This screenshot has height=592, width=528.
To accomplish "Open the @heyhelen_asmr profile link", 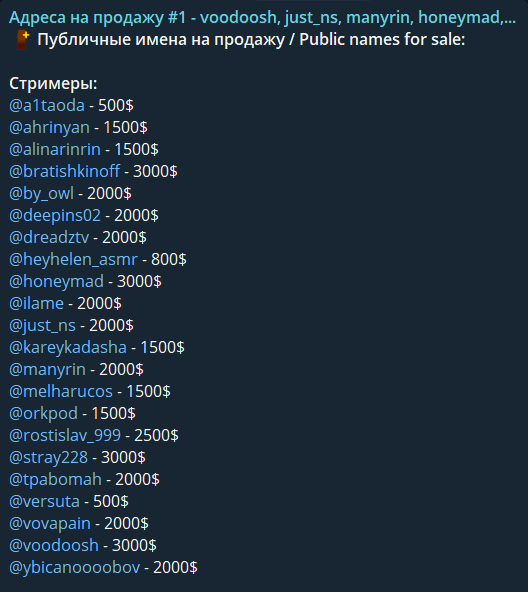I will tap(73, 260).
